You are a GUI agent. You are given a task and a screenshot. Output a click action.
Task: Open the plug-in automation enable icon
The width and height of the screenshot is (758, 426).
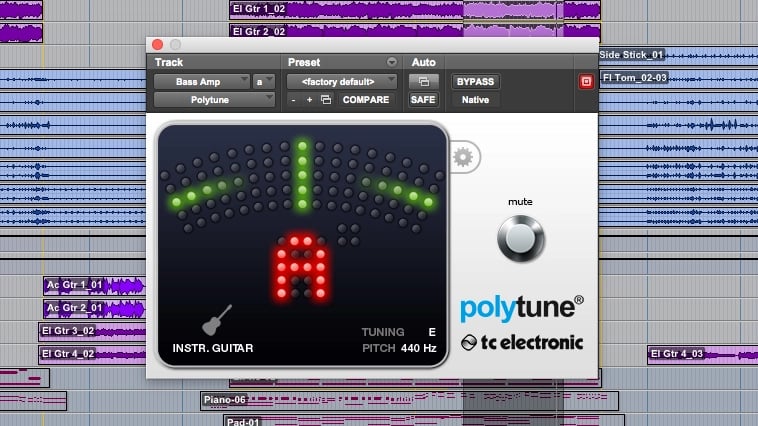[423, 82]
